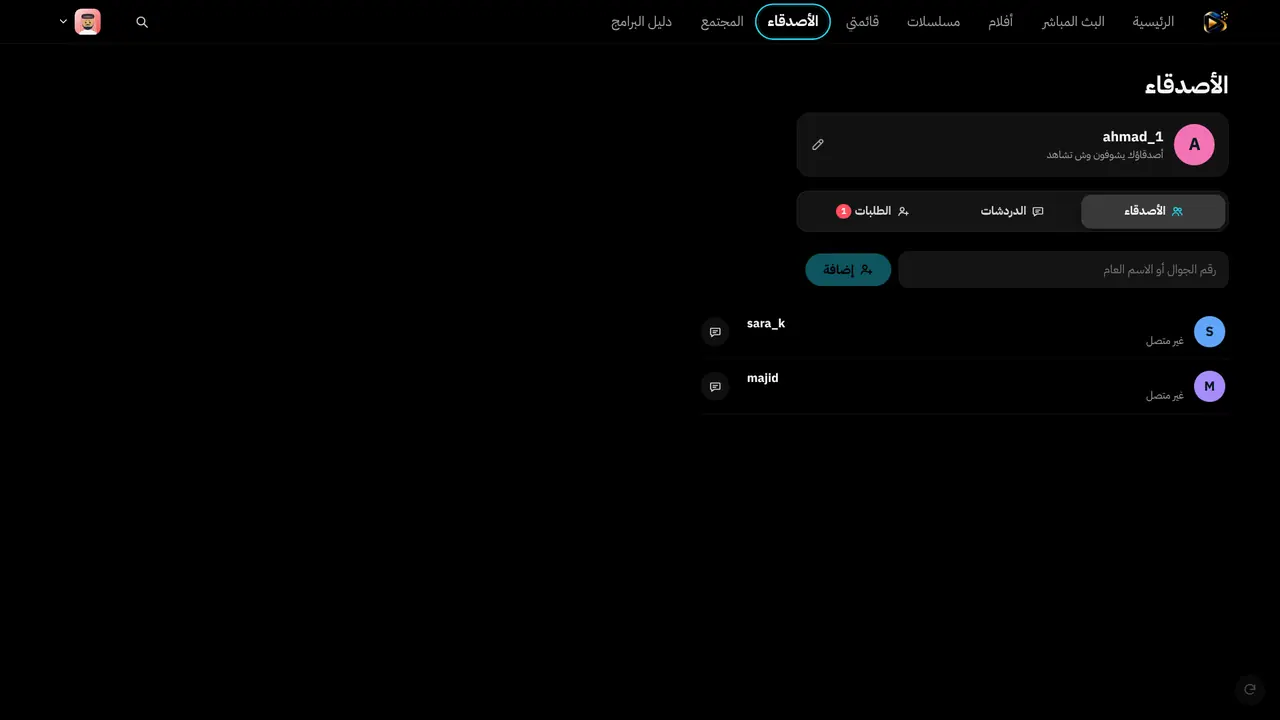Click the sara_k username text

pyautogui.click(x=766, y=324)
